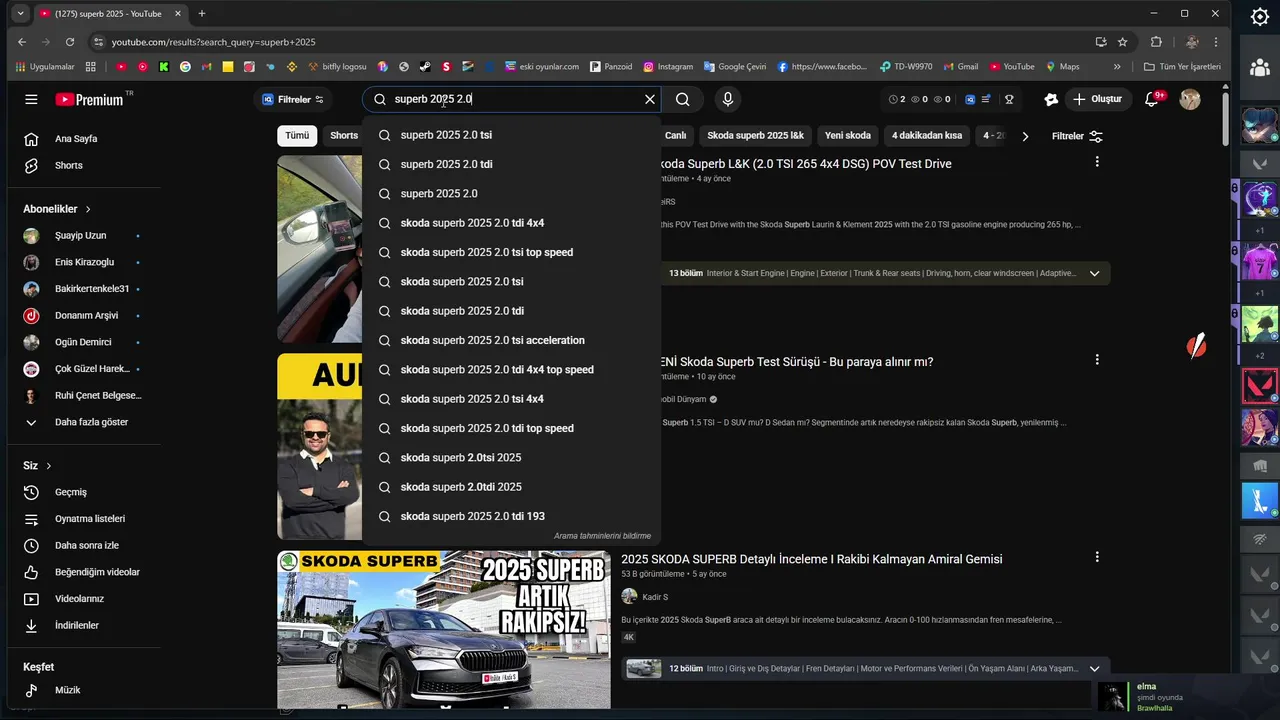Choose suggestion superb 2025 2.0 tdi
The width and height of the screenshot is (1280, 720).
coord(511,164)
